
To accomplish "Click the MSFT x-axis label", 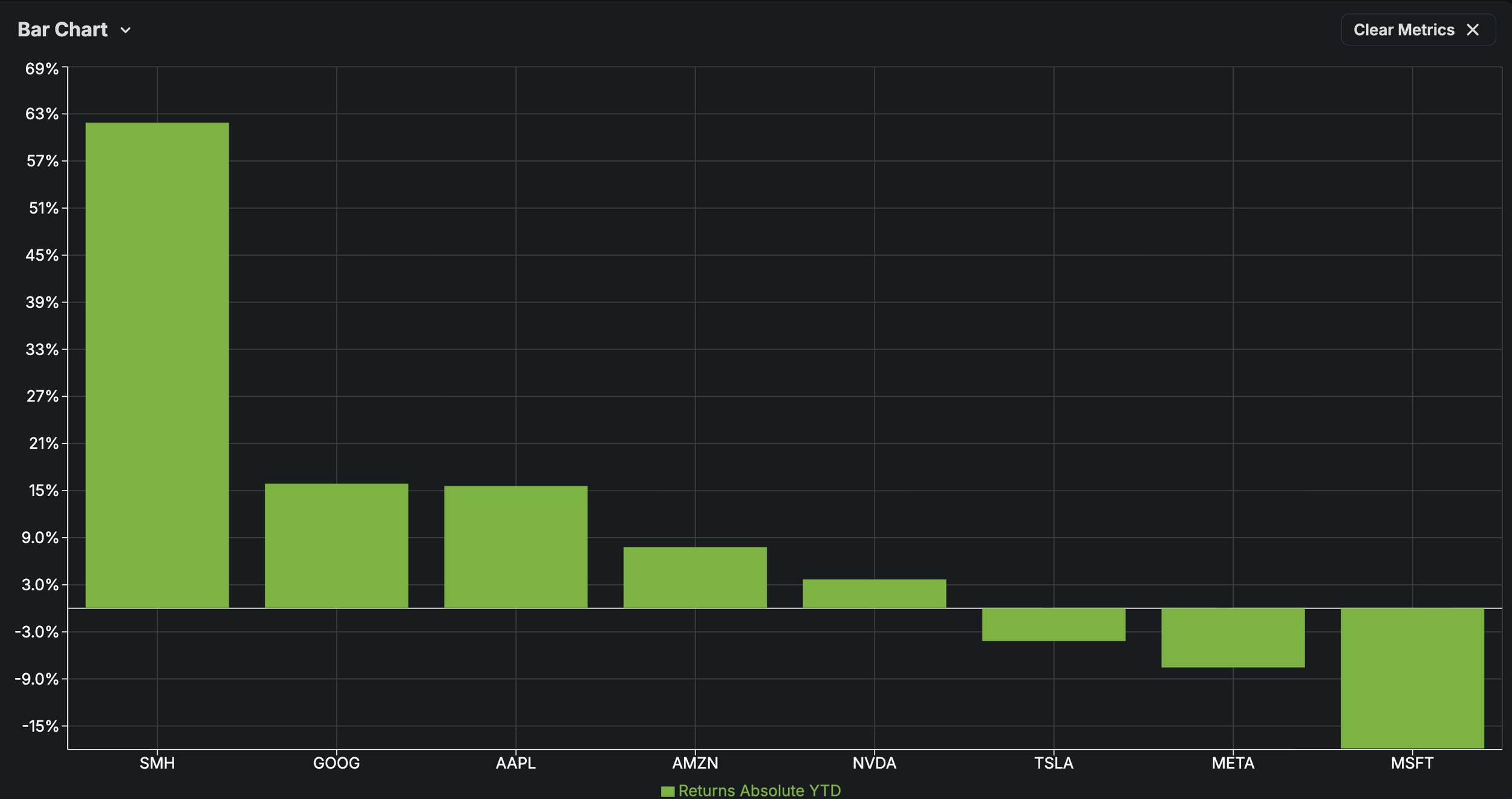I will click(1412, 763).
